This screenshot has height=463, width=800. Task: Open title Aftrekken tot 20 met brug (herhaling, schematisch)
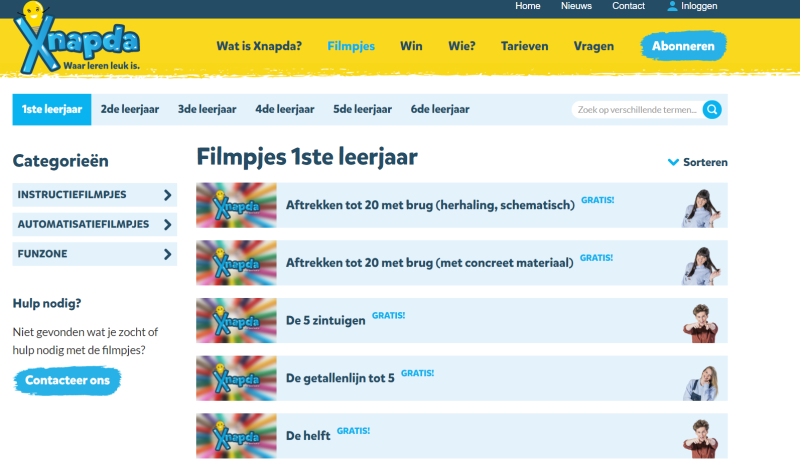[x=430, y=205]
